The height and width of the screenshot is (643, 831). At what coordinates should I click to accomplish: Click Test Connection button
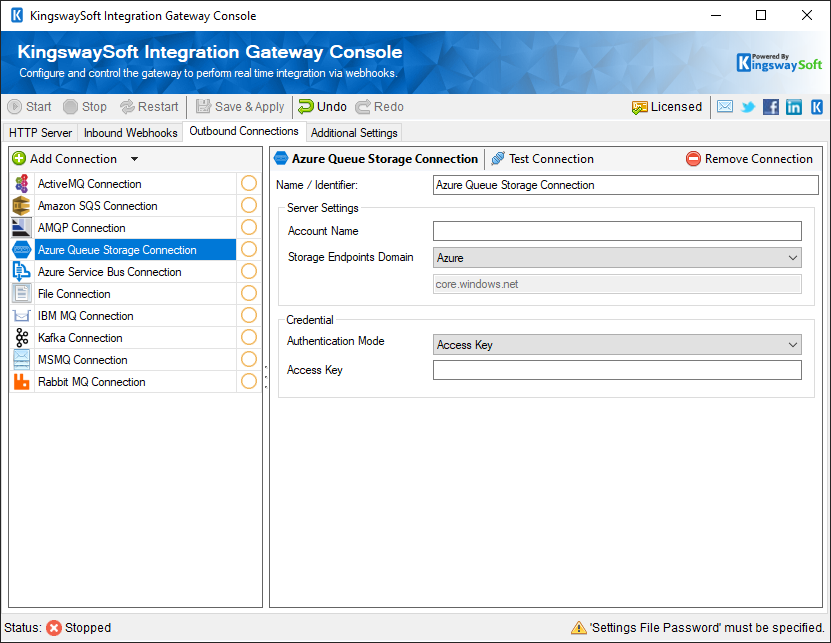[x=542, y=158]
